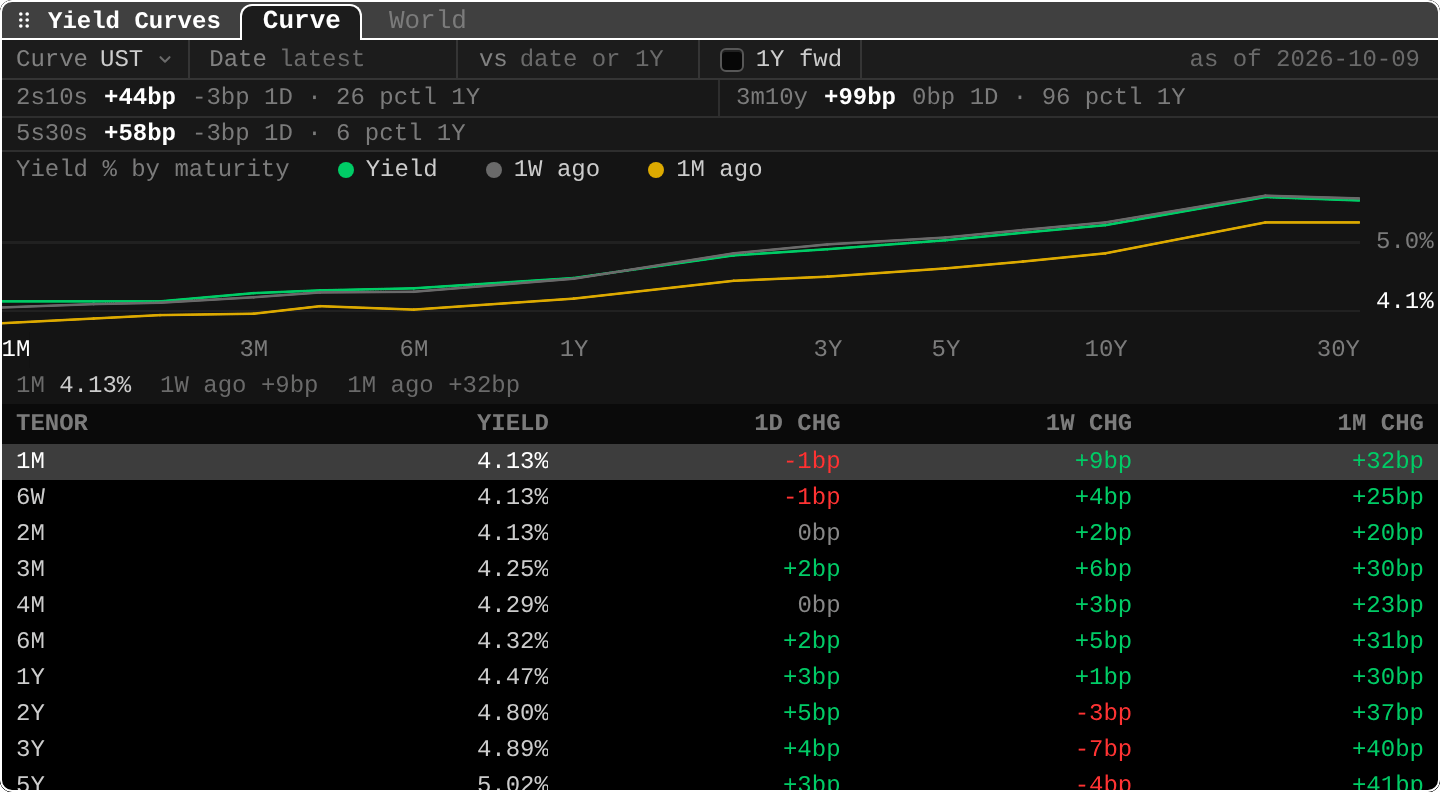Sort table by 1W CHG column header
The height and width of the screenshot is (792, 1440).
[1089, 423]
